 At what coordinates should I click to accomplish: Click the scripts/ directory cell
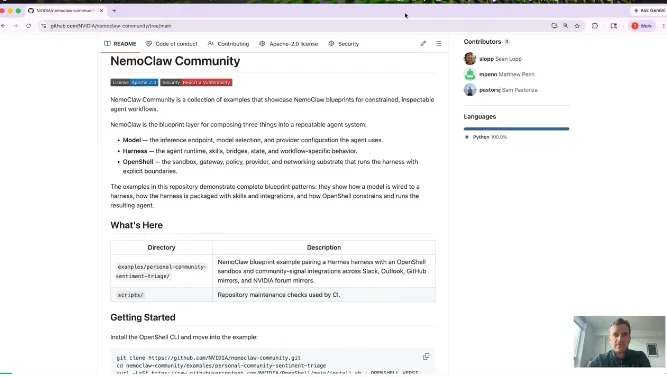click(161, 294)
